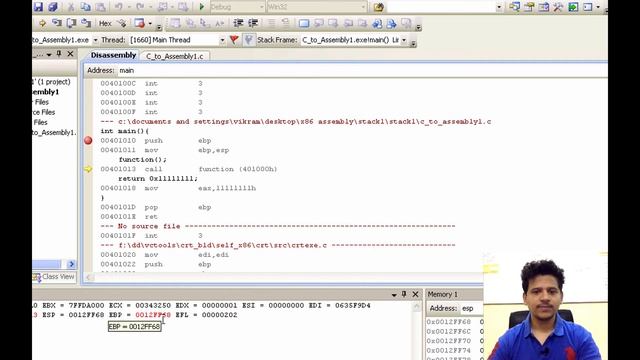Copy using the toolbar copy icon

(x=85, y=7)
